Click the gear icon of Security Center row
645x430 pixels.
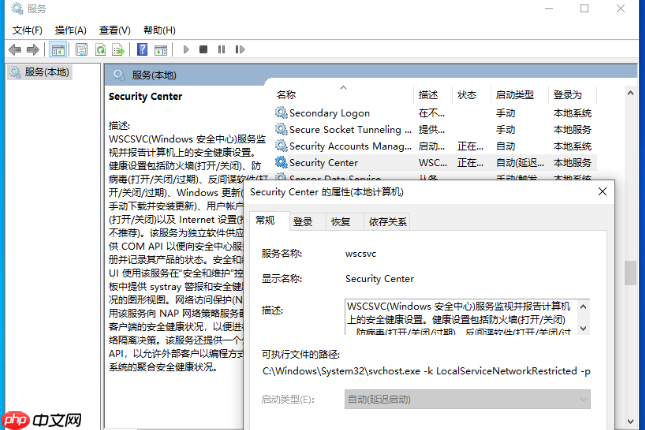281,162
